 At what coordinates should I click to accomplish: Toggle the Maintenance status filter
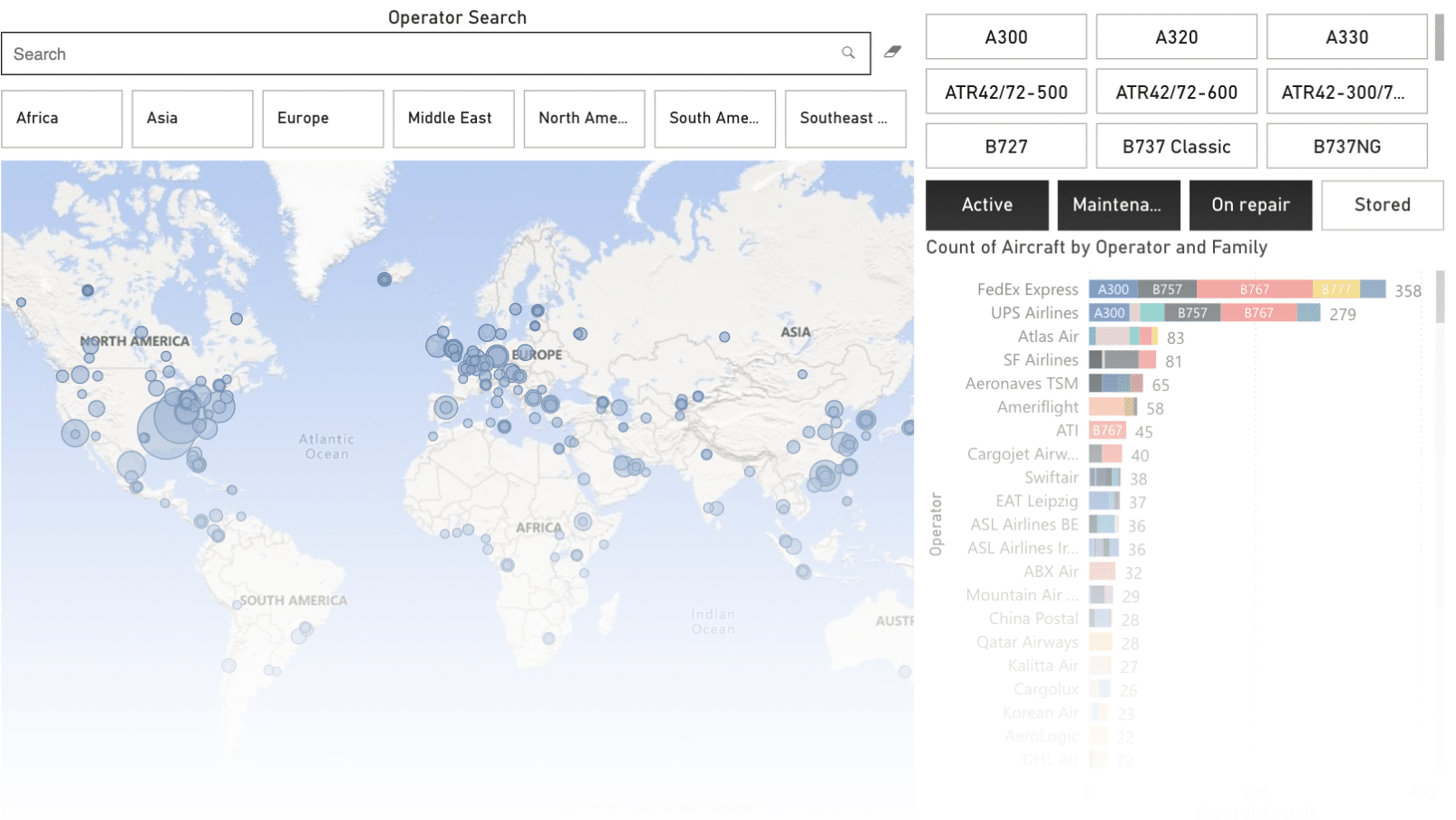coord(1118,205)
